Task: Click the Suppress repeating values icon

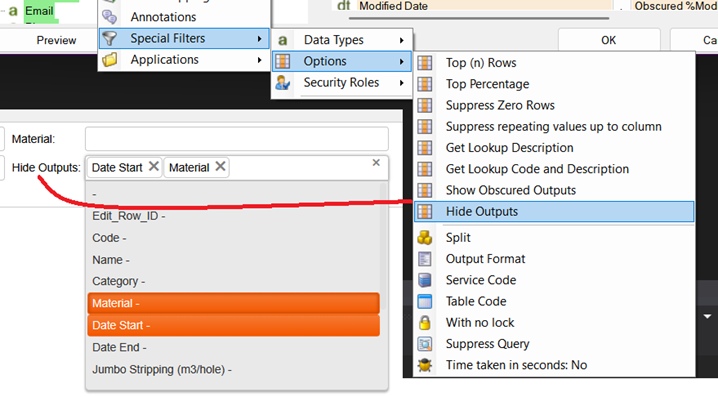Action: point(424,126)
